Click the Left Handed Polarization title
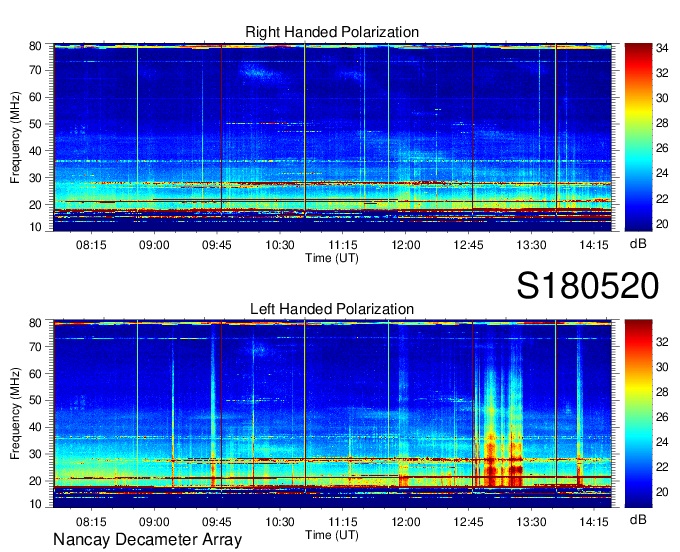This screenshot has width=680, height=552. click(x=332, y=309)
